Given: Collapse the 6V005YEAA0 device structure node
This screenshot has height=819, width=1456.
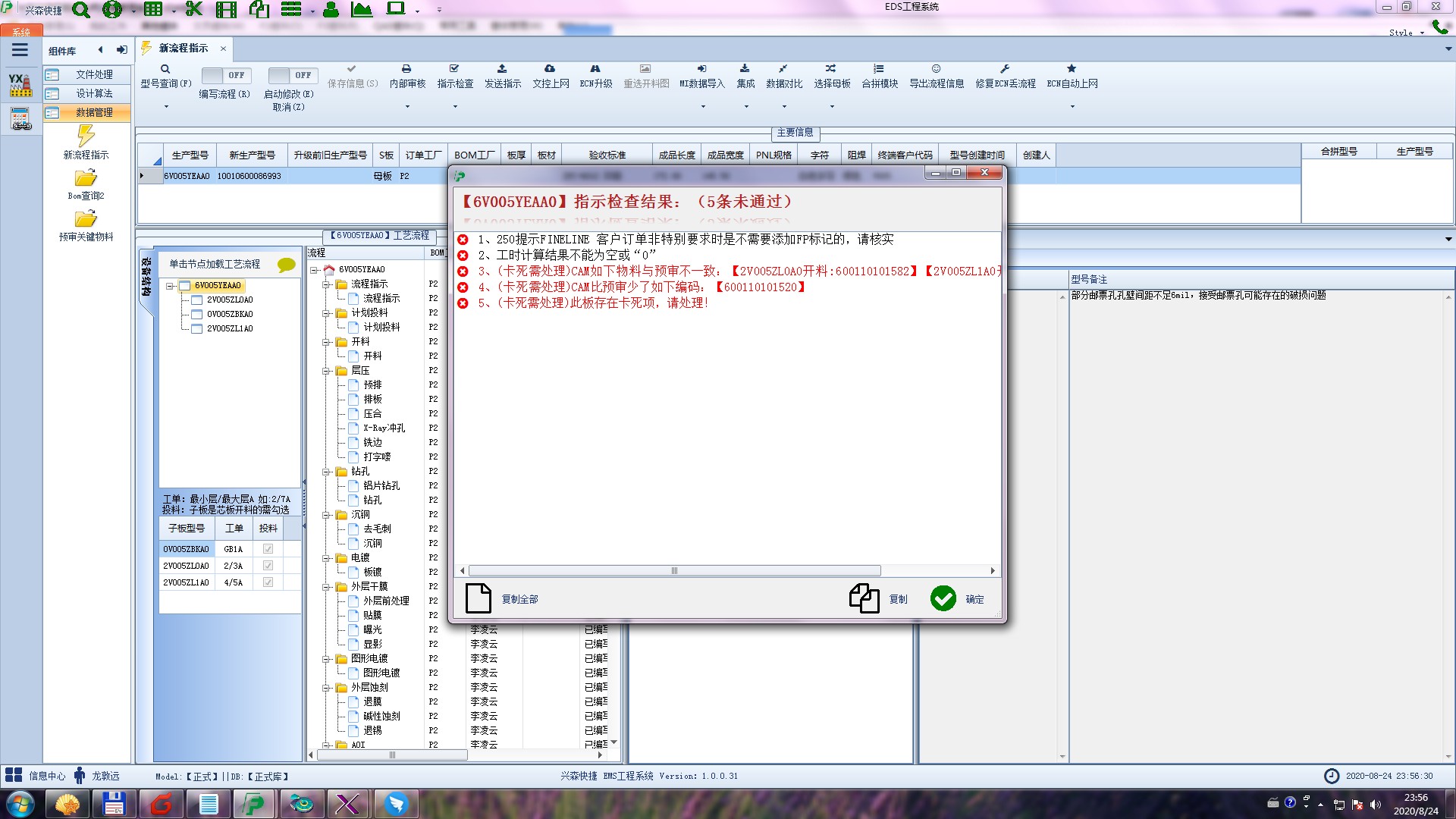Looking at the screenshot, I should tap(170, 286).
